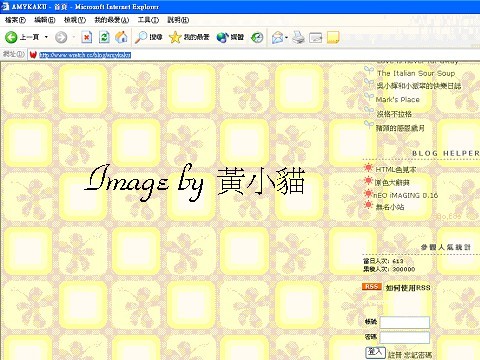The image size is (480, 360).
Task: Open the 工具(T) menu
Action: 148,20
